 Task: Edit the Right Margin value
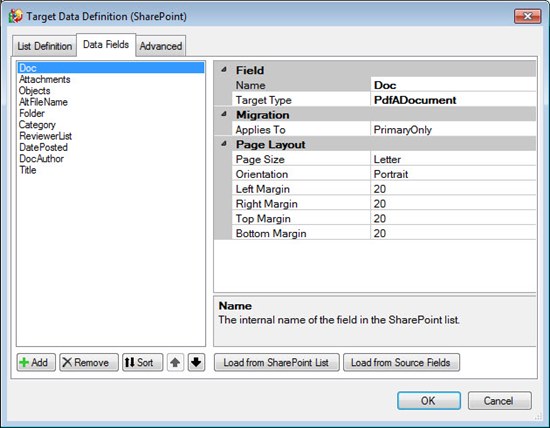pyautogui.click(x=453, y=203)
